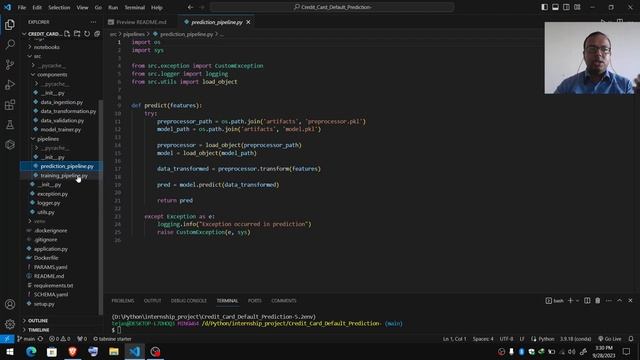Switch to the PORTS panel tab
This screenshot has height=360, width=640.
255,301
